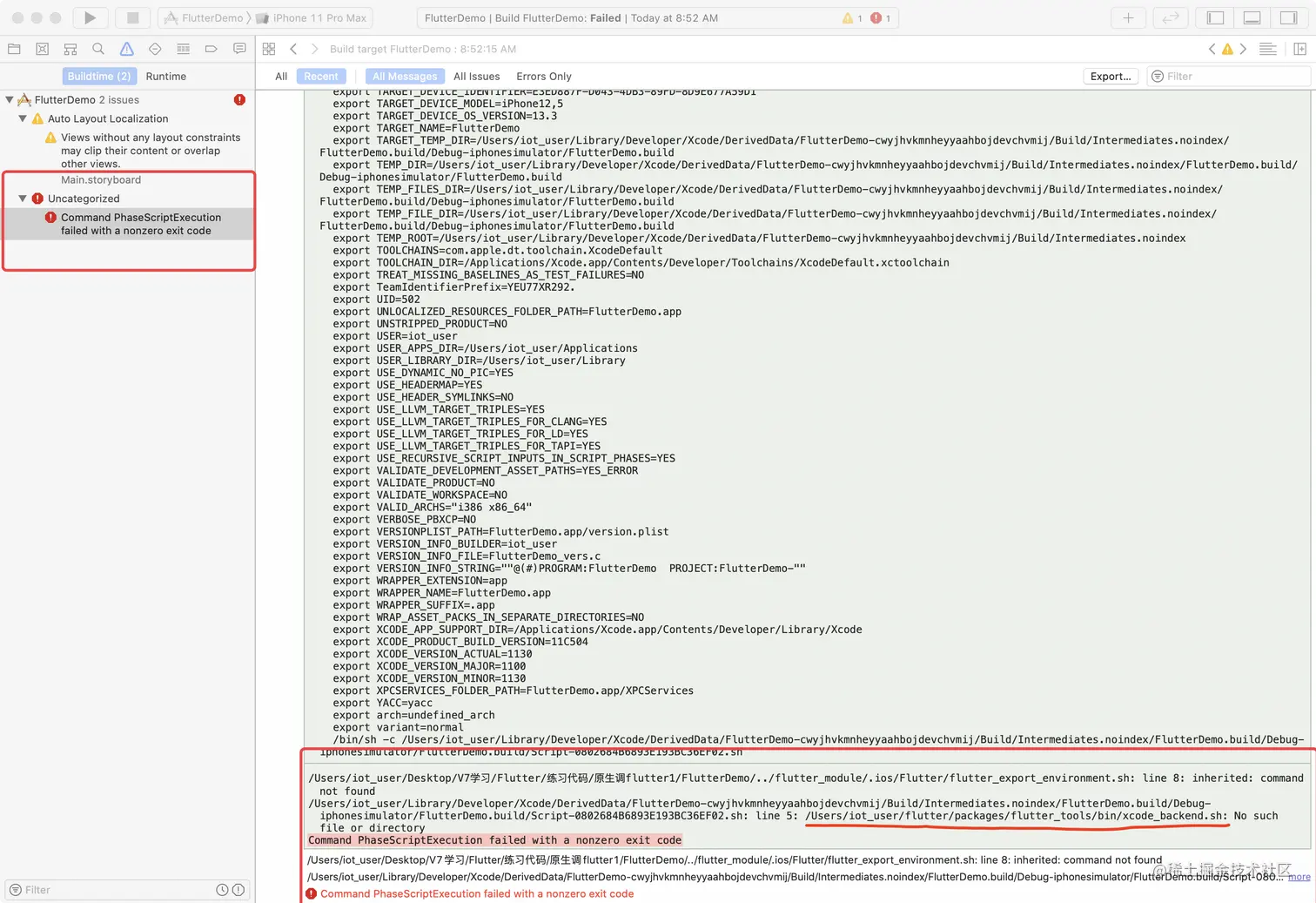Open the Test navigator diamond icon

pos(155,49)
